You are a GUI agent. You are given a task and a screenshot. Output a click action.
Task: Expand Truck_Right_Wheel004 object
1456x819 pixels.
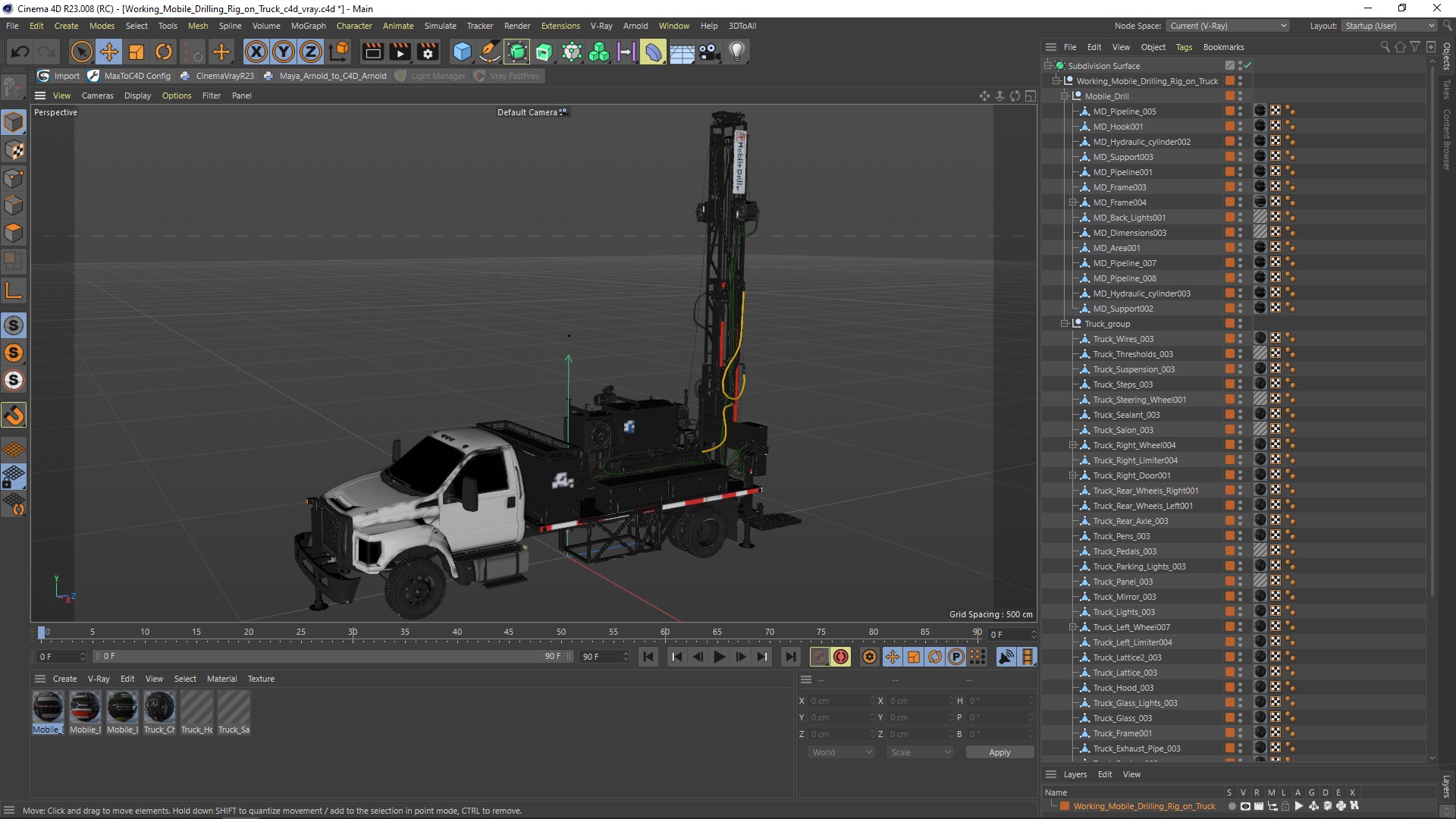pyautogui.click(x=1073, y=445)
